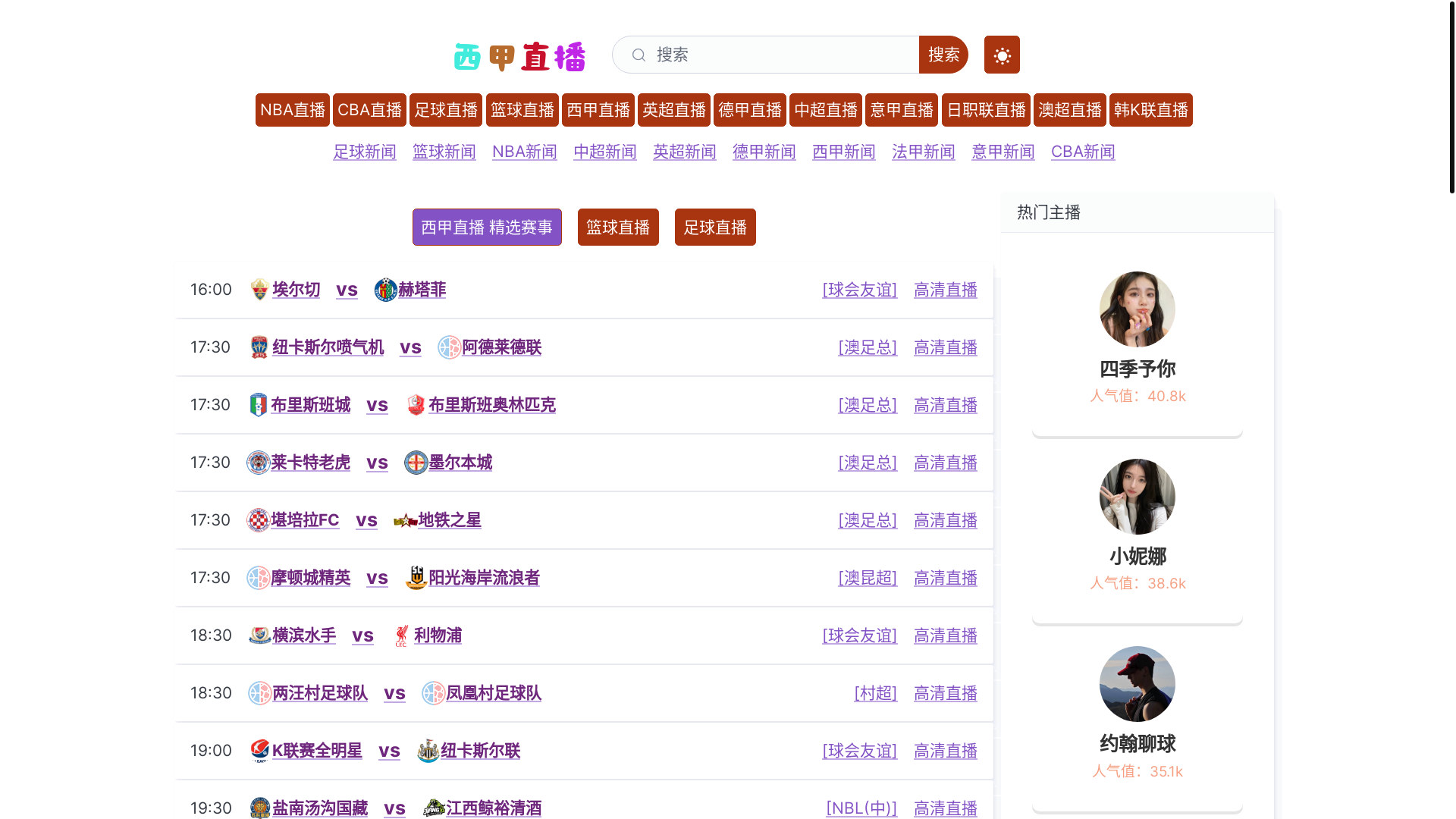
Task: Click the page vertical scrollbar
Action: point(1451,97)
